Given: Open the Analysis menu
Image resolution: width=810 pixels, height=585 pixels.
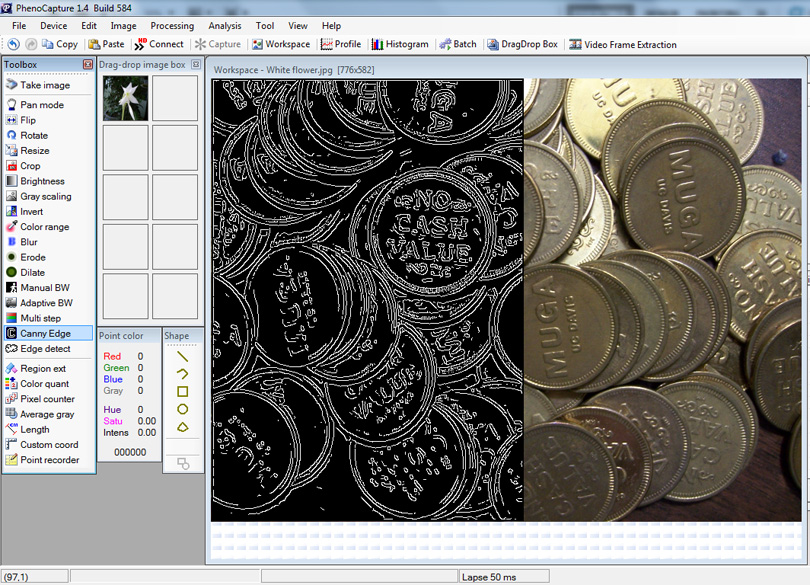Looking at the screenshot, I should (x=224, y=26).
